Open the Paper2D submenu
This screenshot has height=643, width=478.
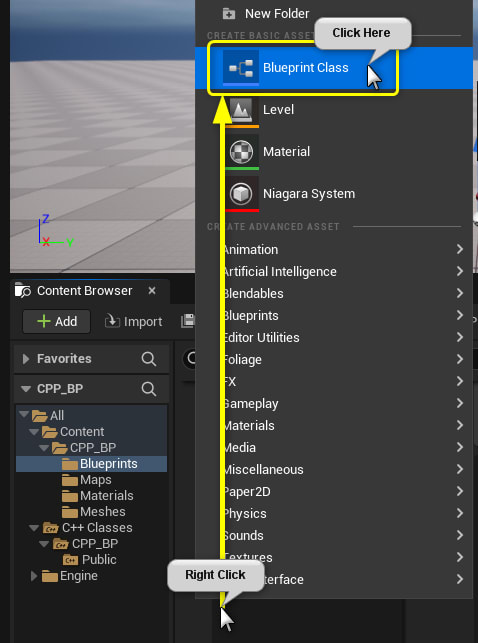pos(333,491)
